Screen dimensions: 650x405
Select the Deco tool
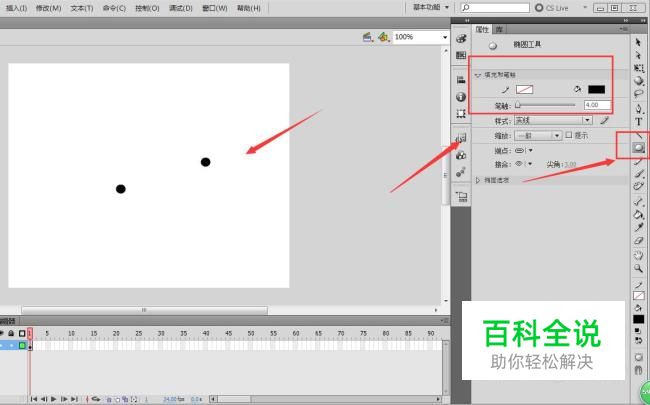638,186
